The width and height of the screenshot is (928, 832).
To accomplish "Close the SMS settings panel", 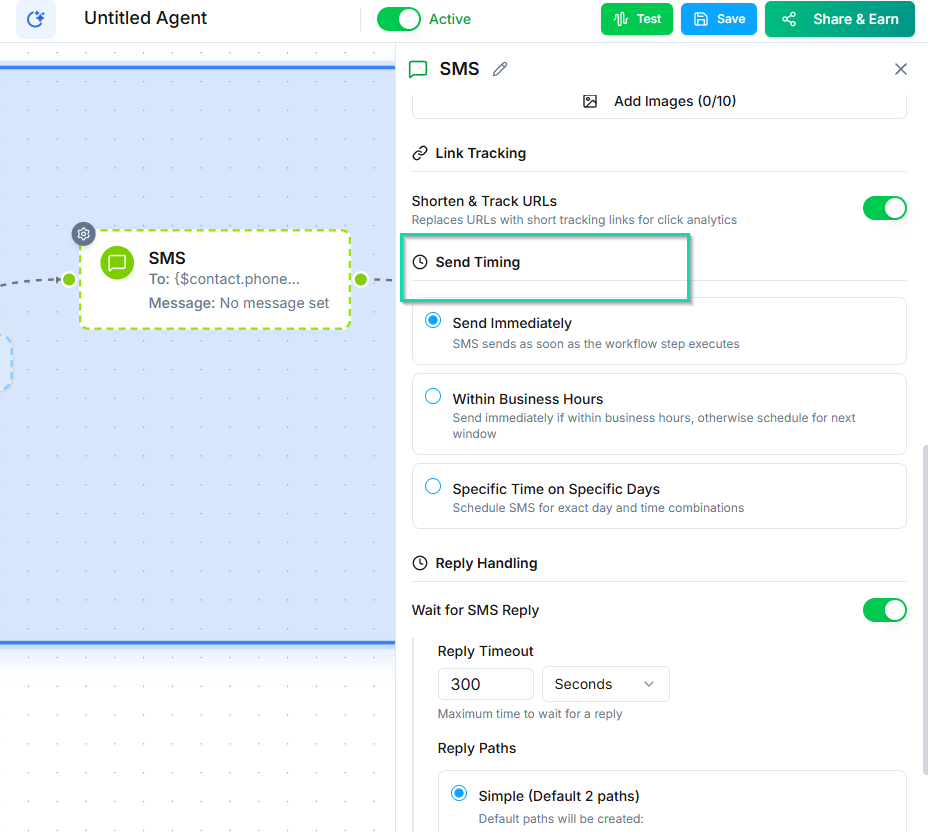I will click(900, 69).
